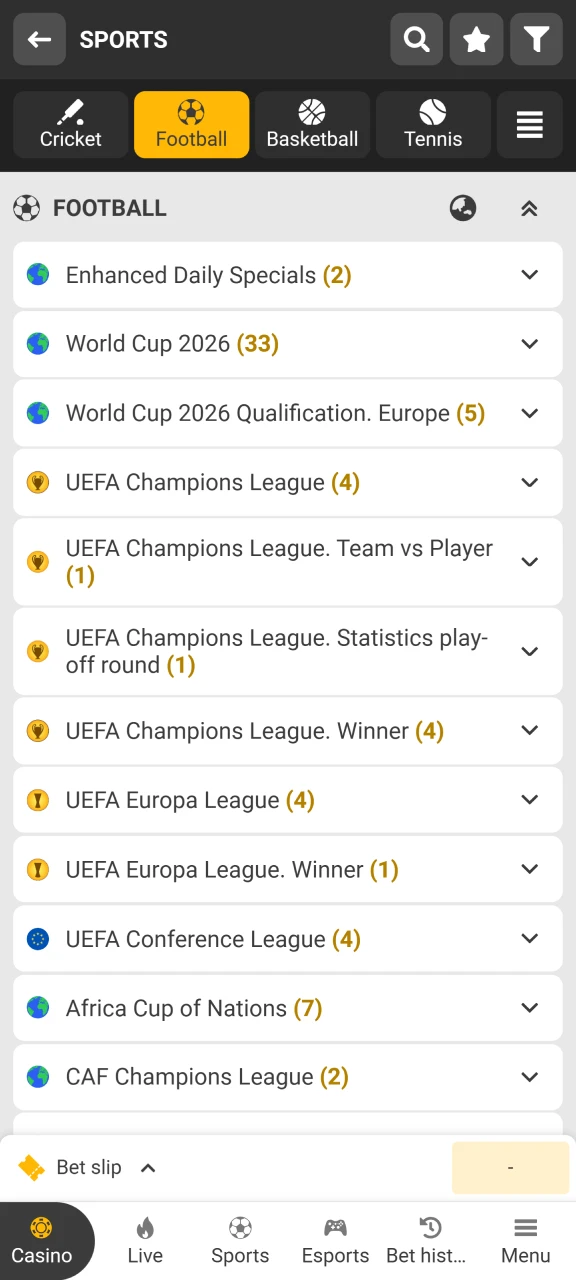The image size is (576, 1280).
Task: Open the sports list hamburger icon
Action: [530, 124]
